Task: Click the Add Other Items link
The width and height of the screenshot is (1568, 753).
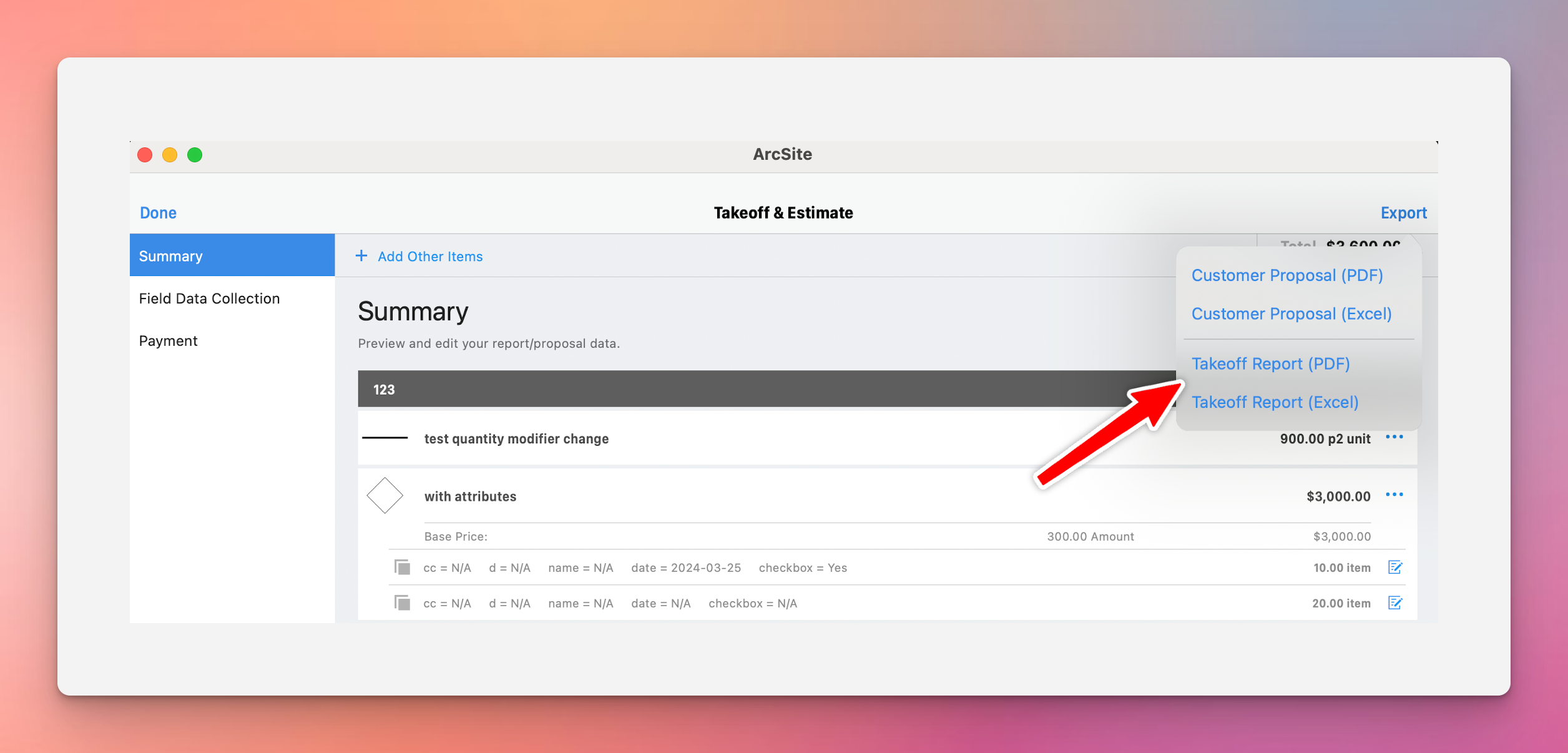Action: point(430,256)
